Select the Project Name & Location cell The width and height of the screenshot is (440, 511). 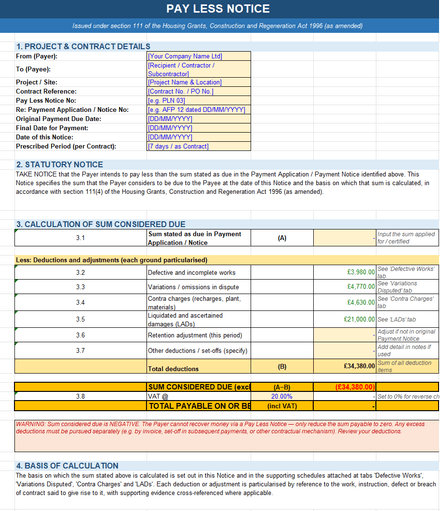[x=199, y=82]
